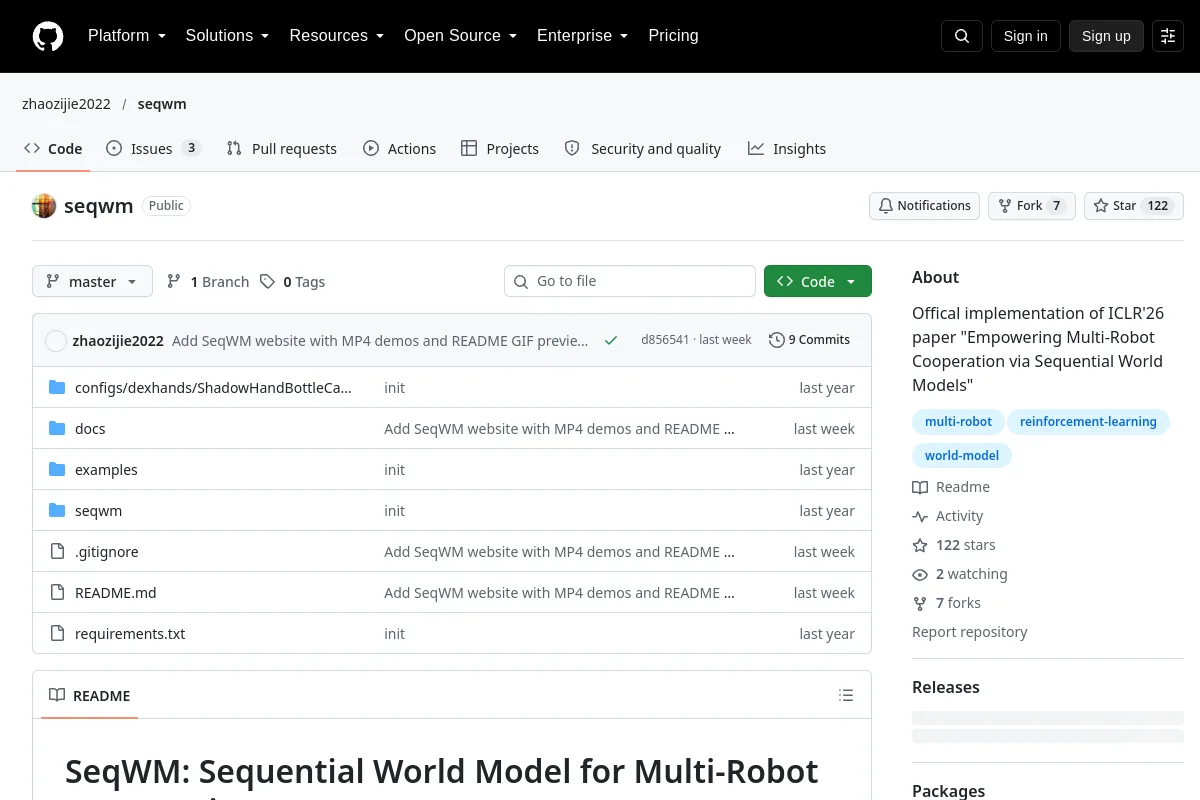Image resolution: width=1200 pixels, height=800 pixels.
Task: Click the requirements.txt file icon
Action: pos(57,633)
